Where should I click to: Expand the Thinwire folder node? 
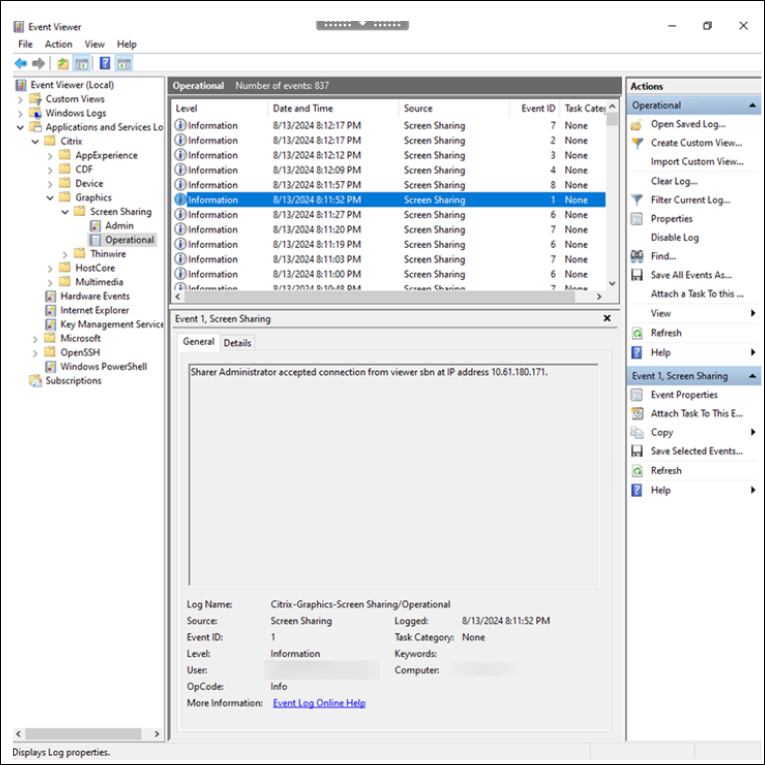click(66, 254)
